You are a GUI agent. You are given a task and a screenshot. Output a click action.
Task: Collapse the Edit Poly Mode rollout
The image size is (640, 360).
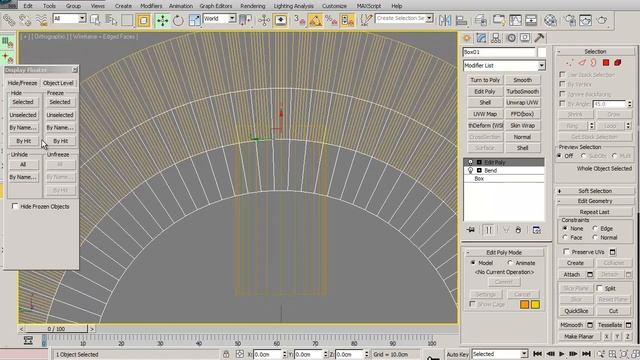(504, 252)
